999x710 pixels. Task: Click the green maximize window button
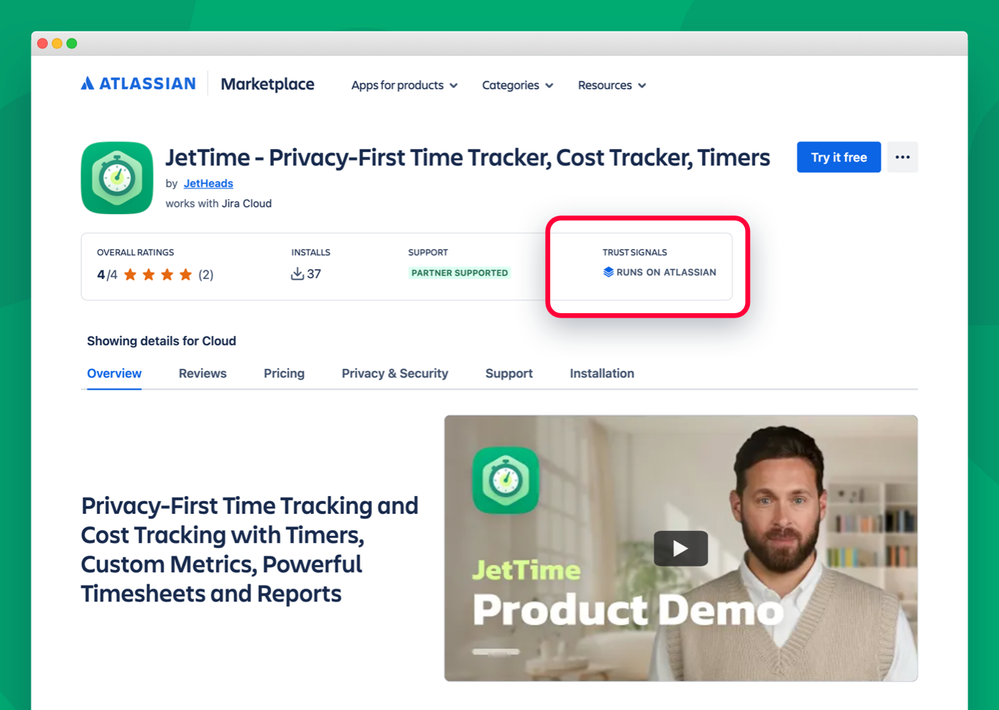point(72,43)
